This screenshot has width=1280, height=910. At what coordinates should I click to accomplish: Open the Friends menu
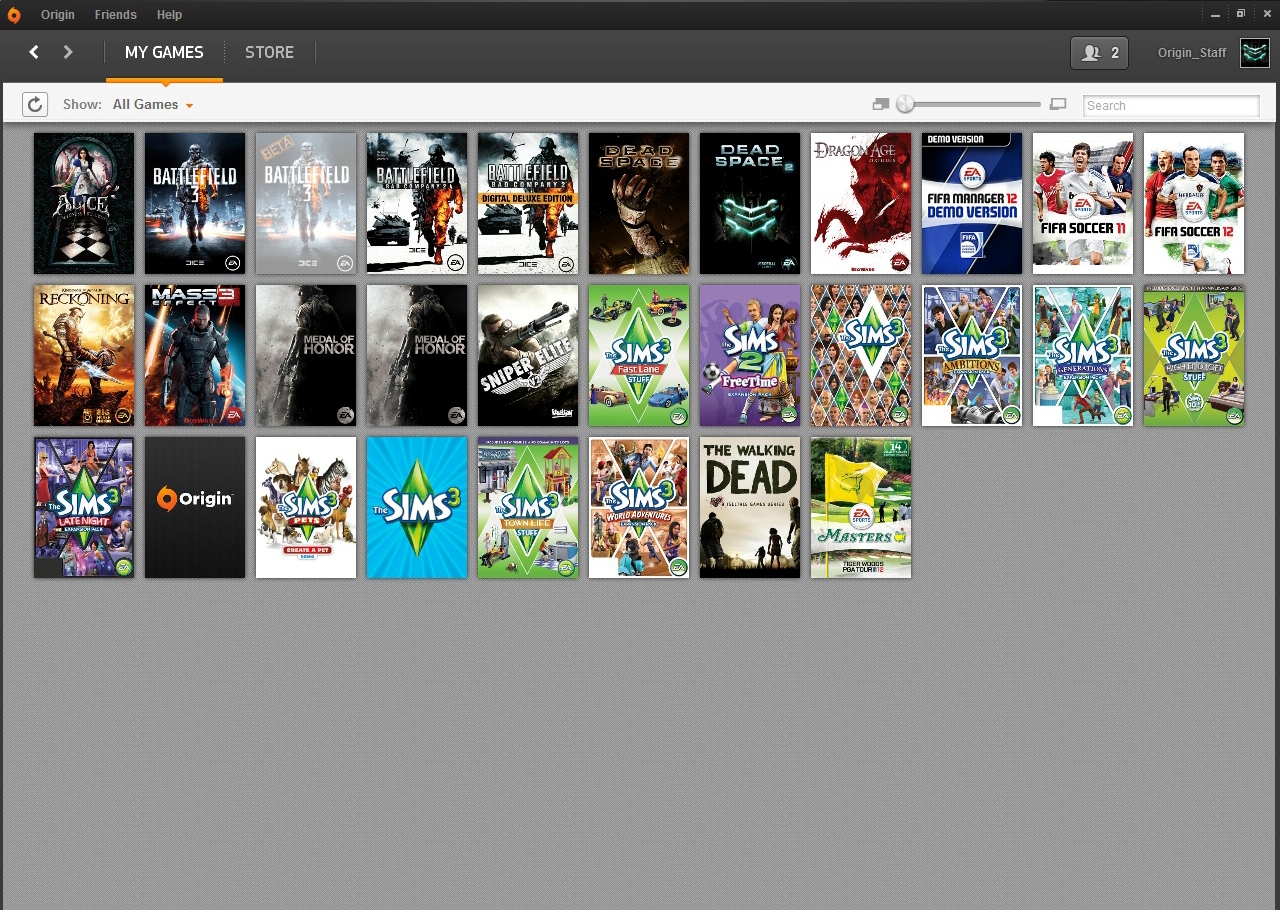(115, 15)
